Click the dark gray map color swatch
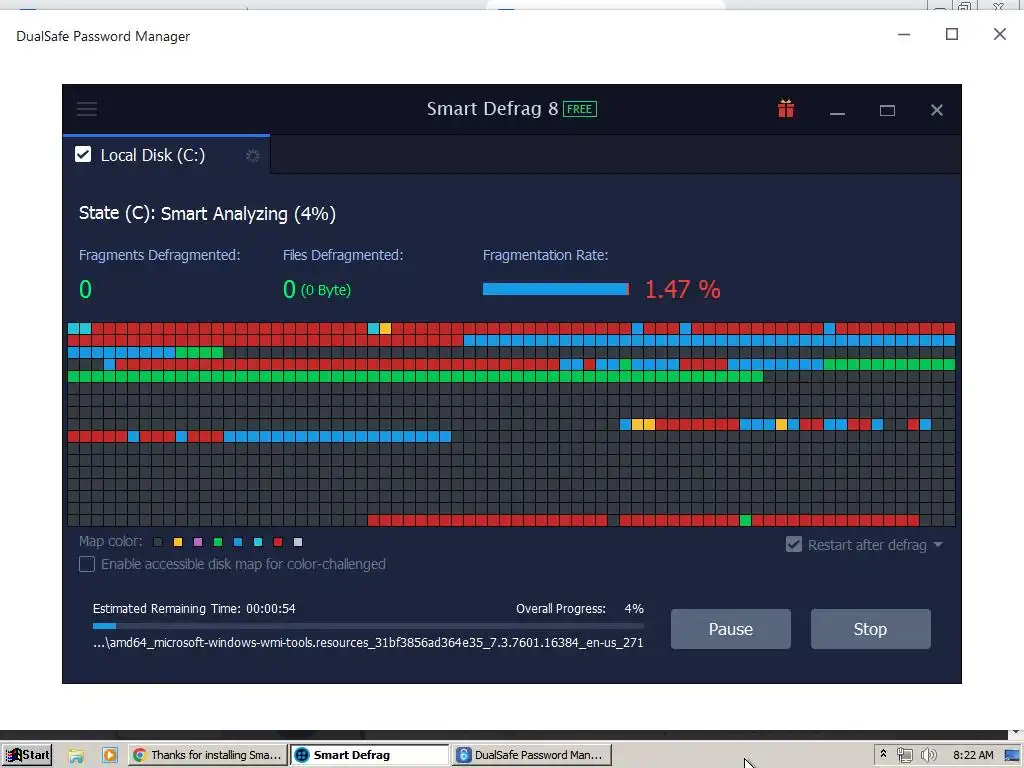 (157, 542)
